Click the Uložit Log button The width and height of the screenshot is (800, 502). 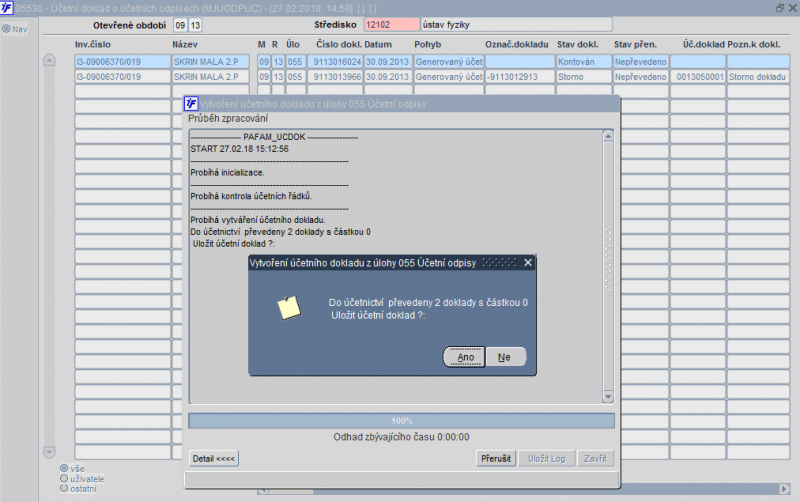[546, 459]
